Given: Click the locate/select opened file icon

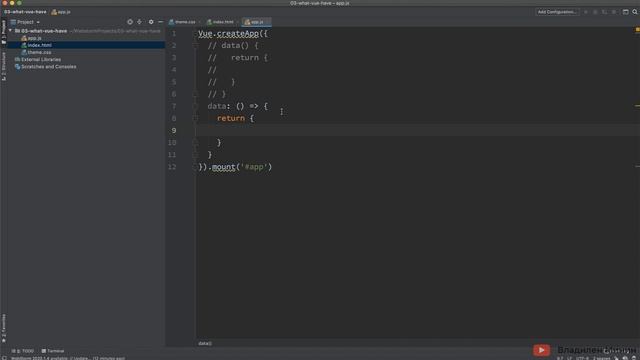Looking at the screenshot, I should pos(130,22).
